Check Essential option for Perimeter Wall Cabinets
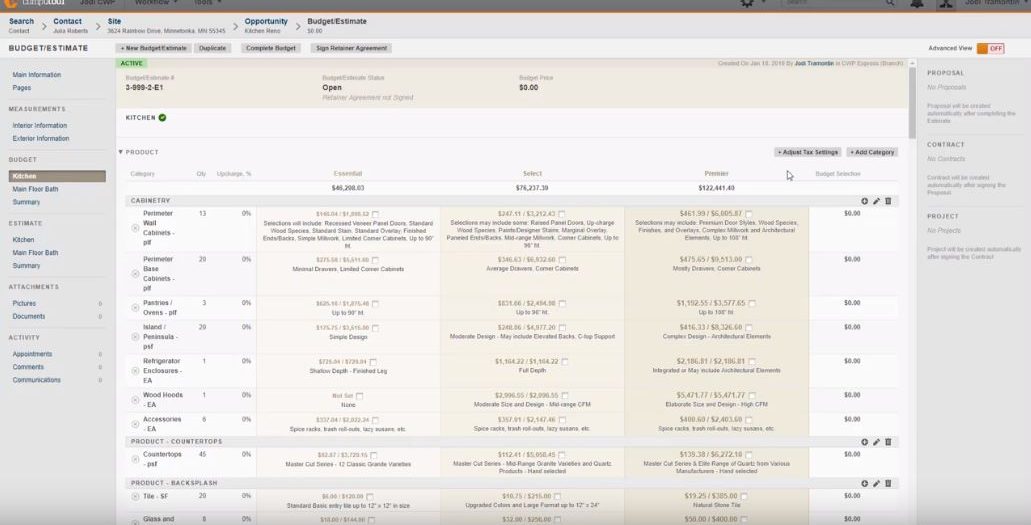This screenshot has width=1031, height=525. point(376,214)
